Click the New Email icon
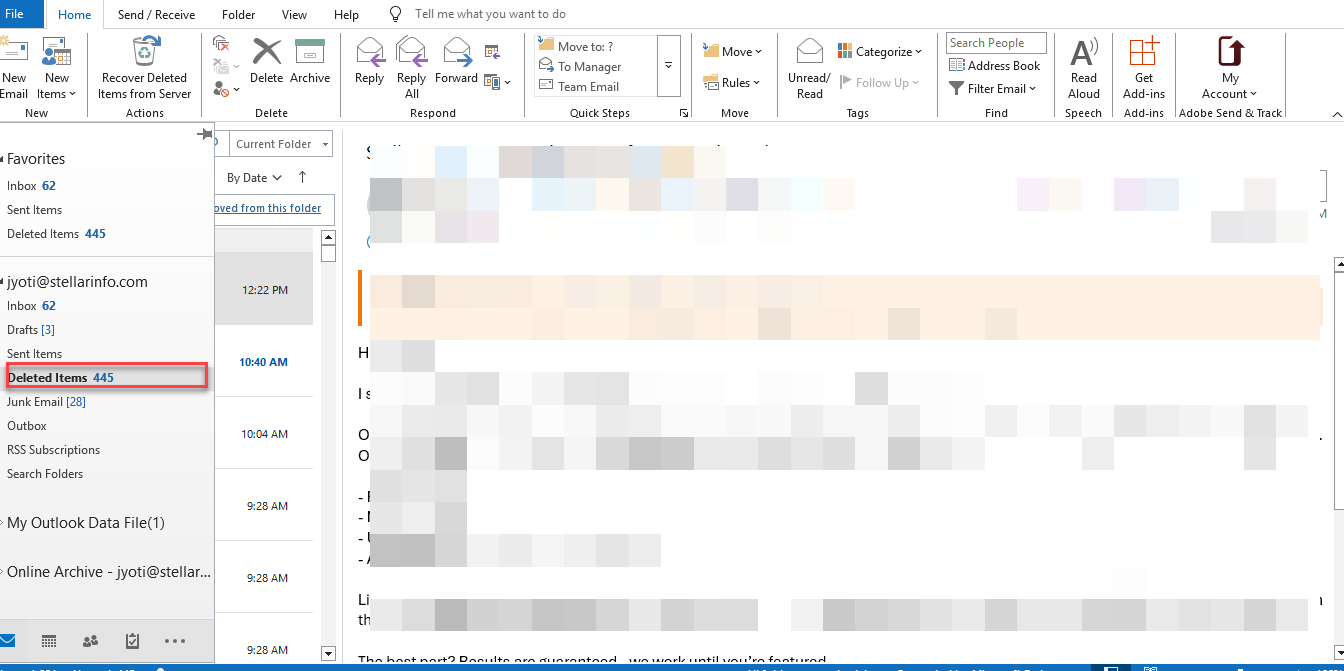This screenshot has width=1344, height=671. [12, 52]
